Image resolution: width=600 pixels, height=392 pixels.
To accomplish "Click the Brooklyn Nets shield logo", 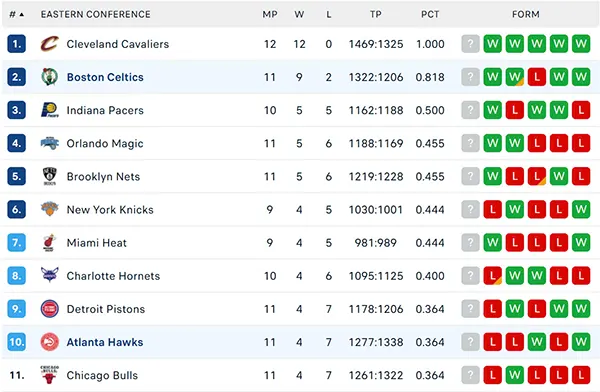I will pos(50,176).
